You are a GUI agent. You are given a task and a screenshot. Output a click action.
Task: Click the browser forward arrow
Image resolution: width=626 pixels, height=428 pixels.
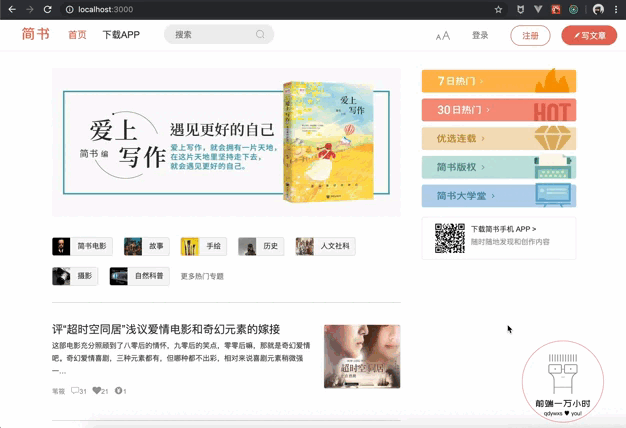click(x=30, y=9)
